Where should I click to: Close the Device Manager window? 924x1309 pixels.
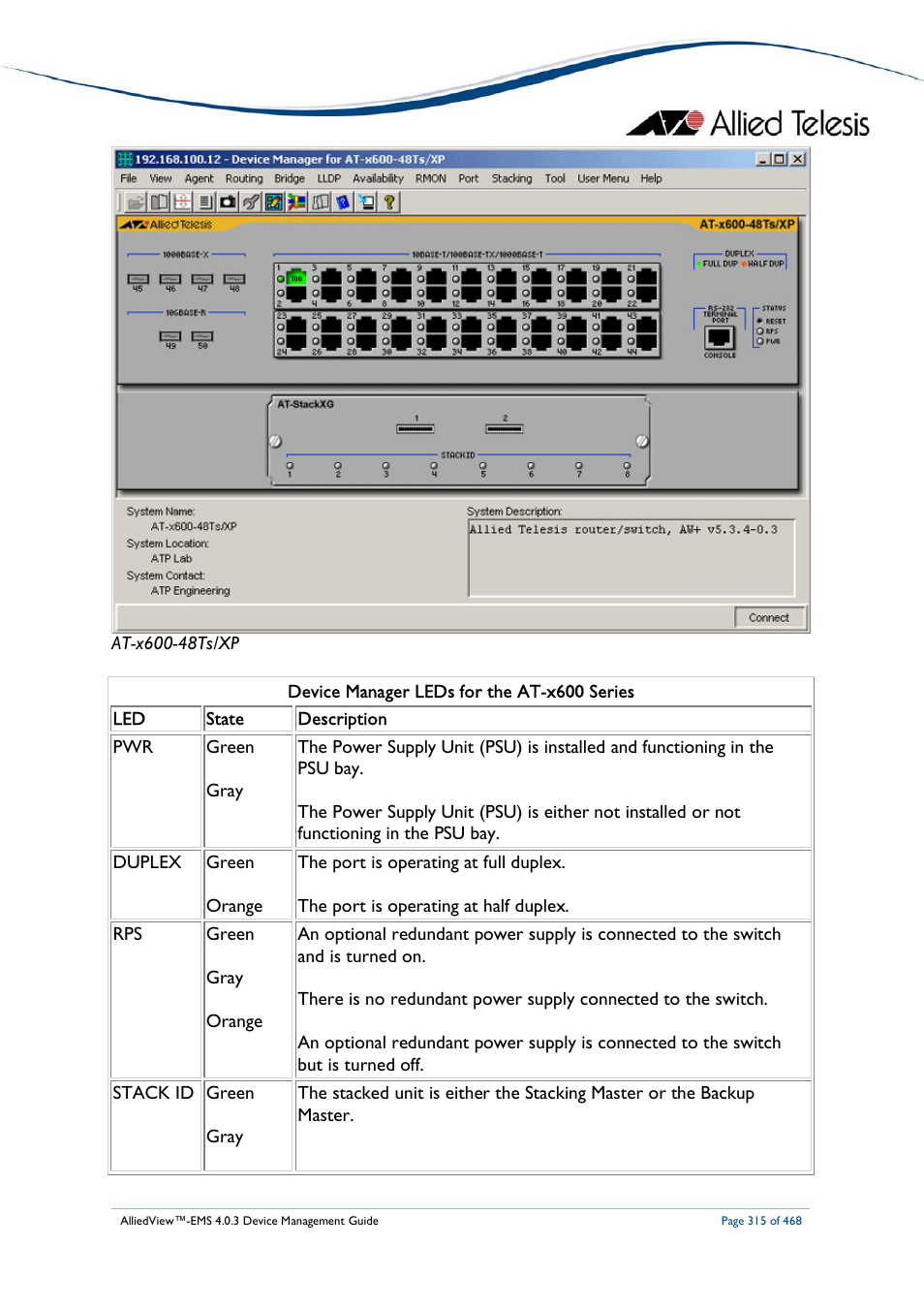point(798,159)
